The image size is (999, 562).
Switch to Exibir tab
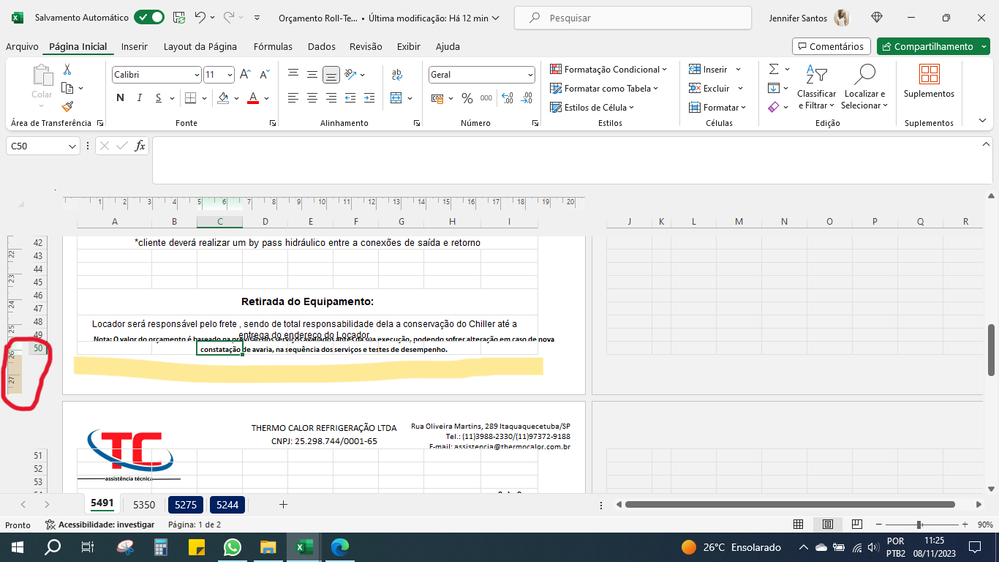pyautogui.click(x=408, y=47)
